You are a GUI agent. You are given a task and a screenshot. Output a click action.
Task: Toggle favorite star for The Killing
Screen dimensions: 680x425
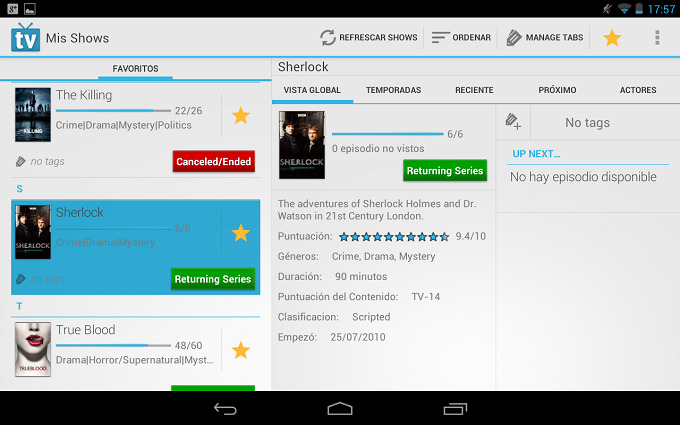tap(240, 116)
